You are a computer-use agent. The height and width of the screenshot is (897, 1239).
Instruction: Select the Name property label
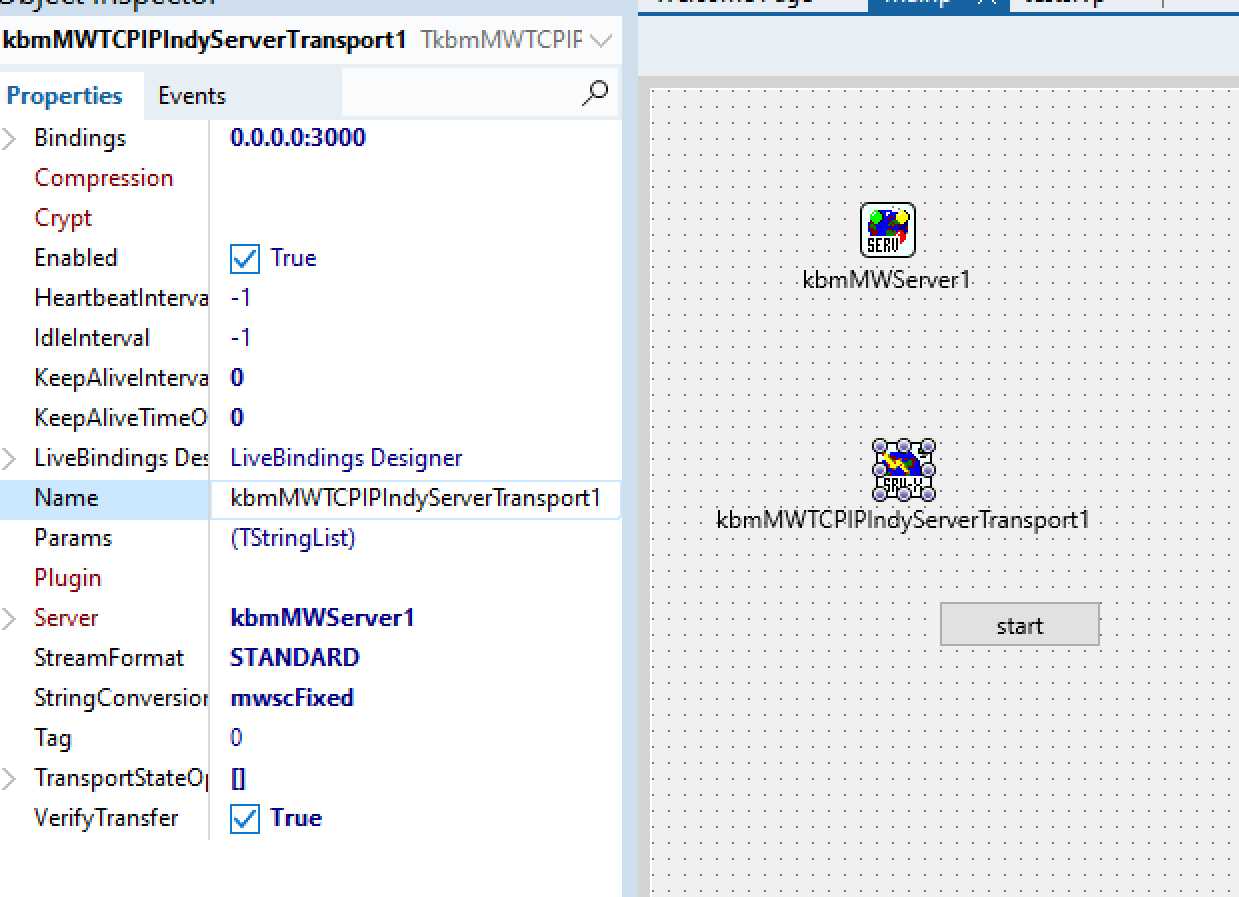66,498
